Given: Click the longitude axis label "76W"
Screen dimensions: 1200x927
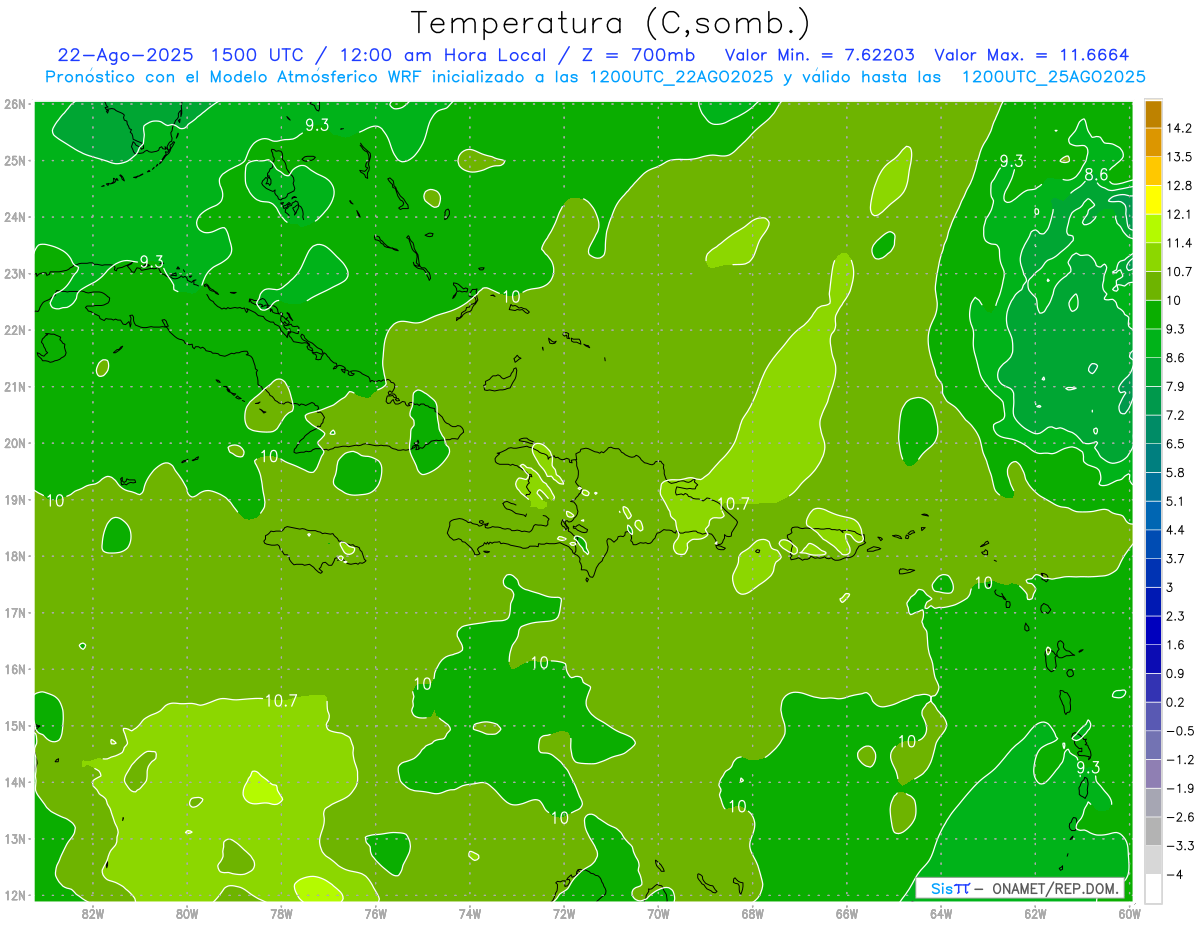Looking at the screenshot, I should pos(375,913).
